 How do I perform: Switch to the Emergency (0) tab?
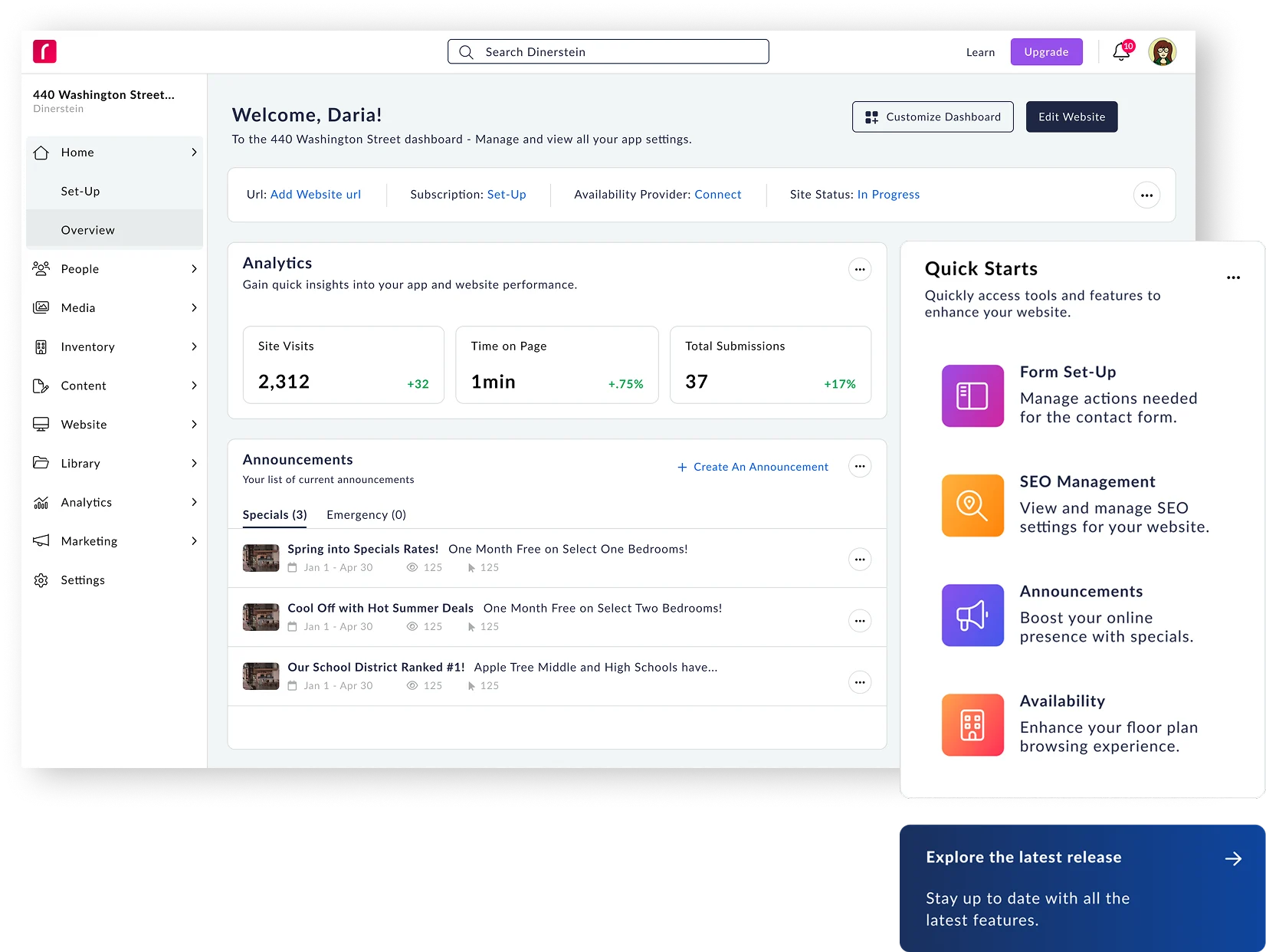click(366, 515)
